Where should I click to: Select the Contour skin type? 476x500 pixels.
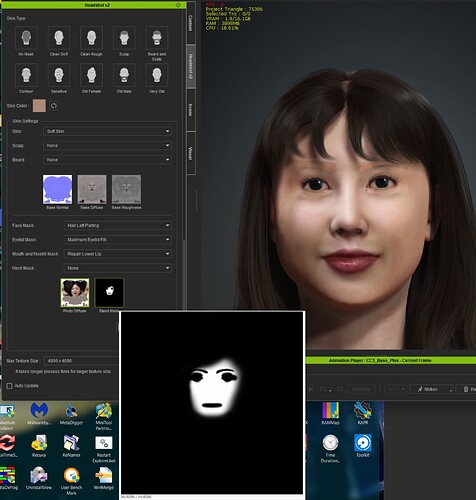(x=26, y=75)
